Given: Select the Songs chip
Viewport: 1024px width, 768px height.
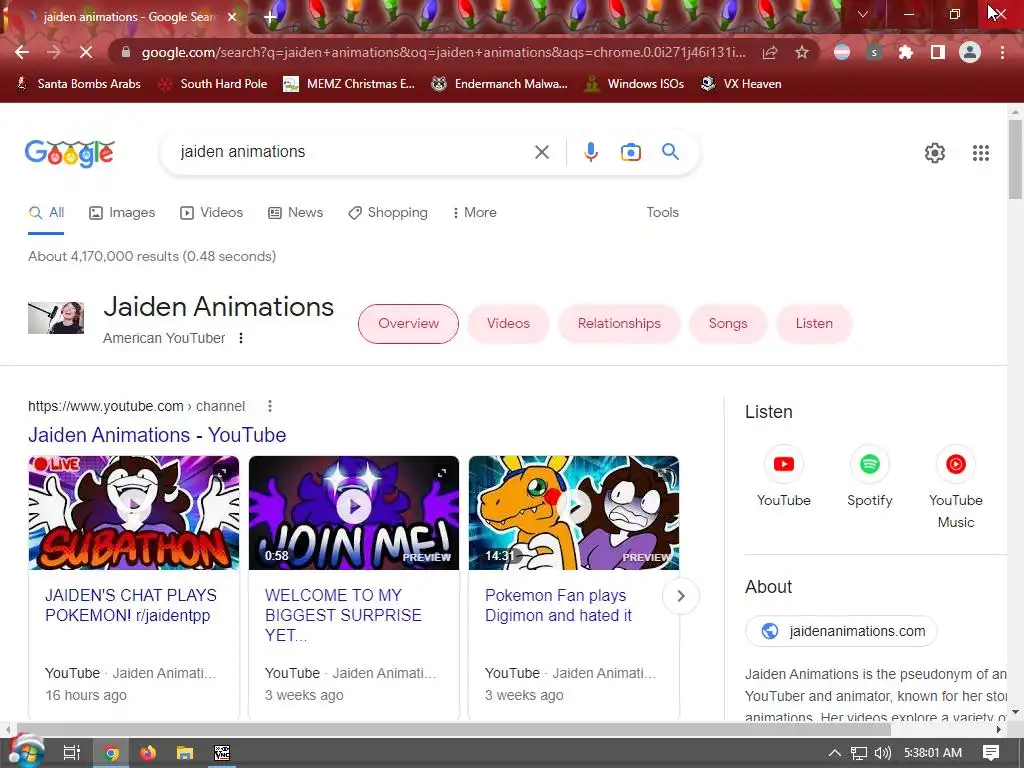Looking at the screenshot, I should point(728,323).
